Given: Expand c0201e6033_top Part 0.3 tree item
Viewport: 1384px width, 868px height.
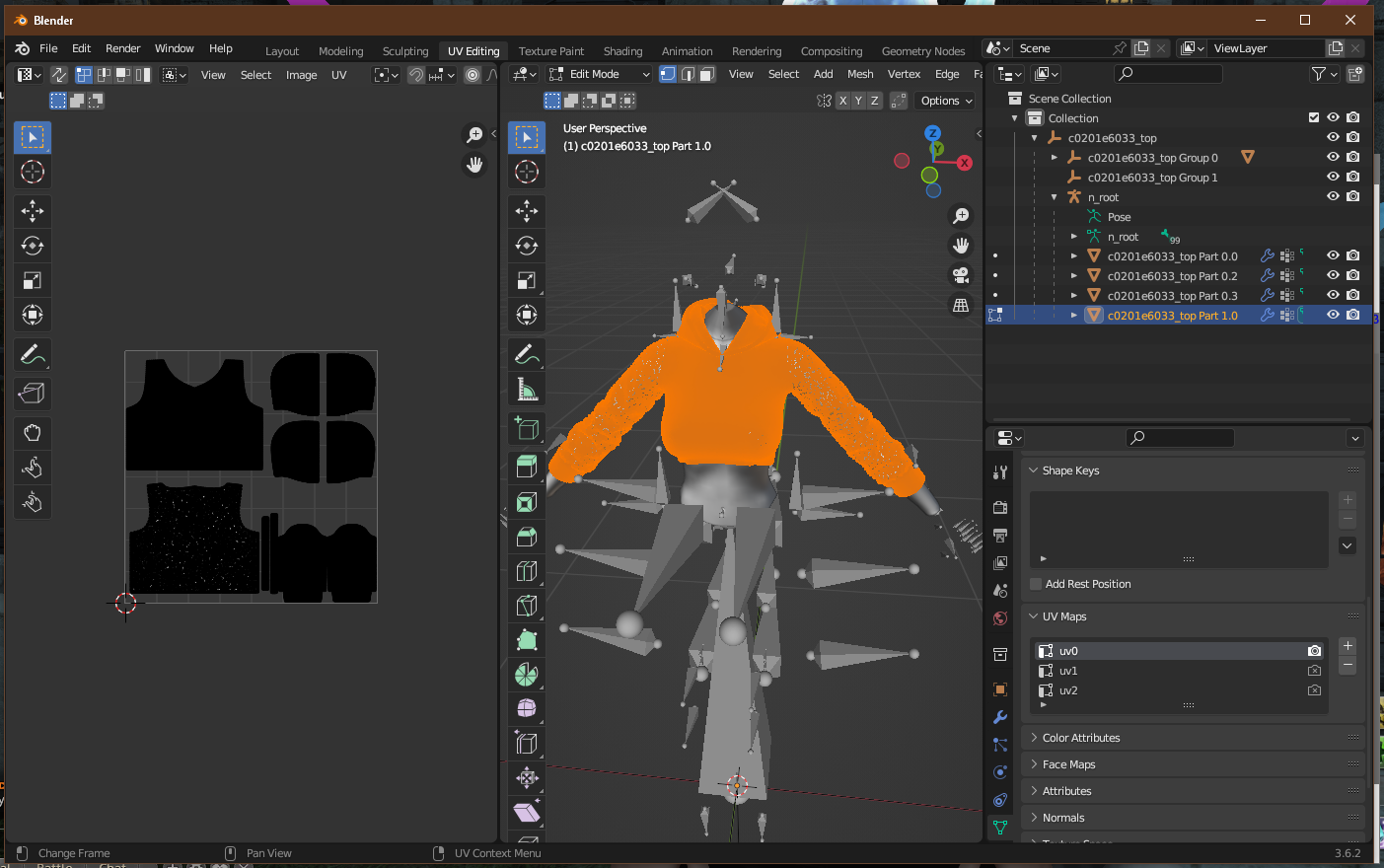Looking at the screenshot, I should (1074, 295).
